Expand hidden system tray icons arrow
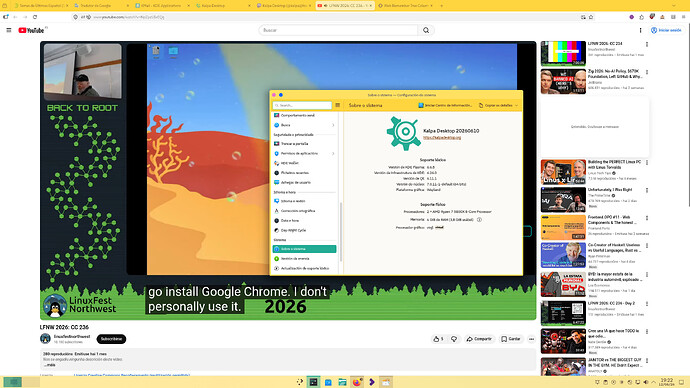The width and height of the screenshot is (690, 388). 653,382
